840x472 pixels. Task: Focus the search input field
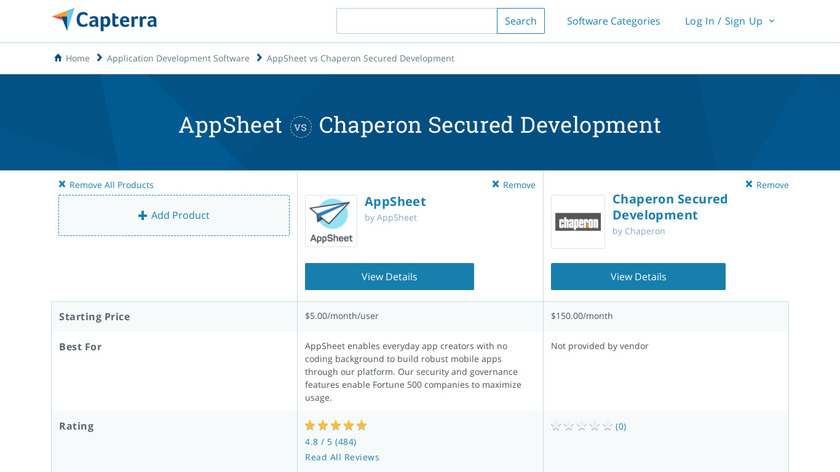416,21
